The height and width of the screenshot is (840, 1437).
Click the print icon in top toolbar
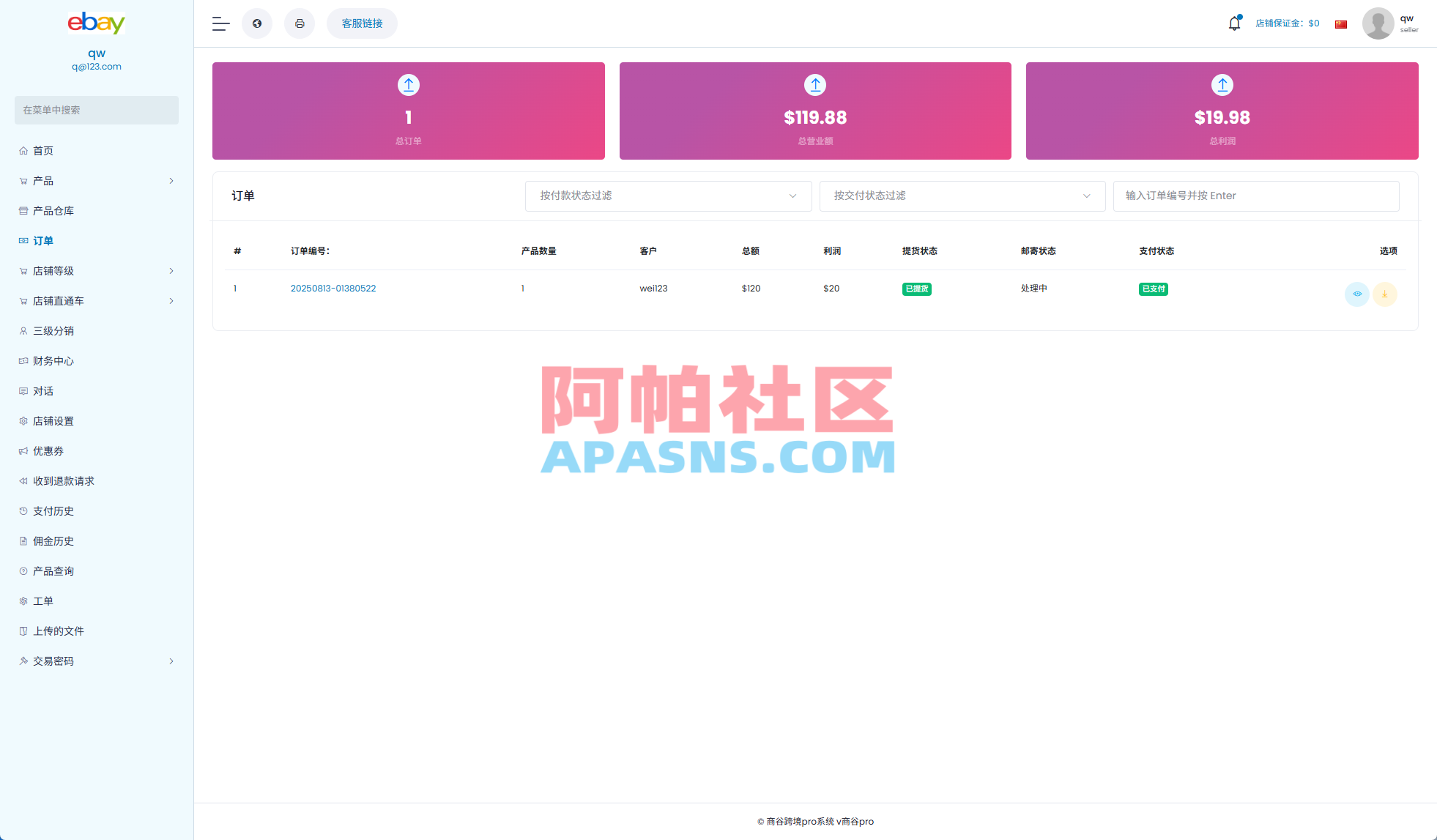click(x=300, y=23)
